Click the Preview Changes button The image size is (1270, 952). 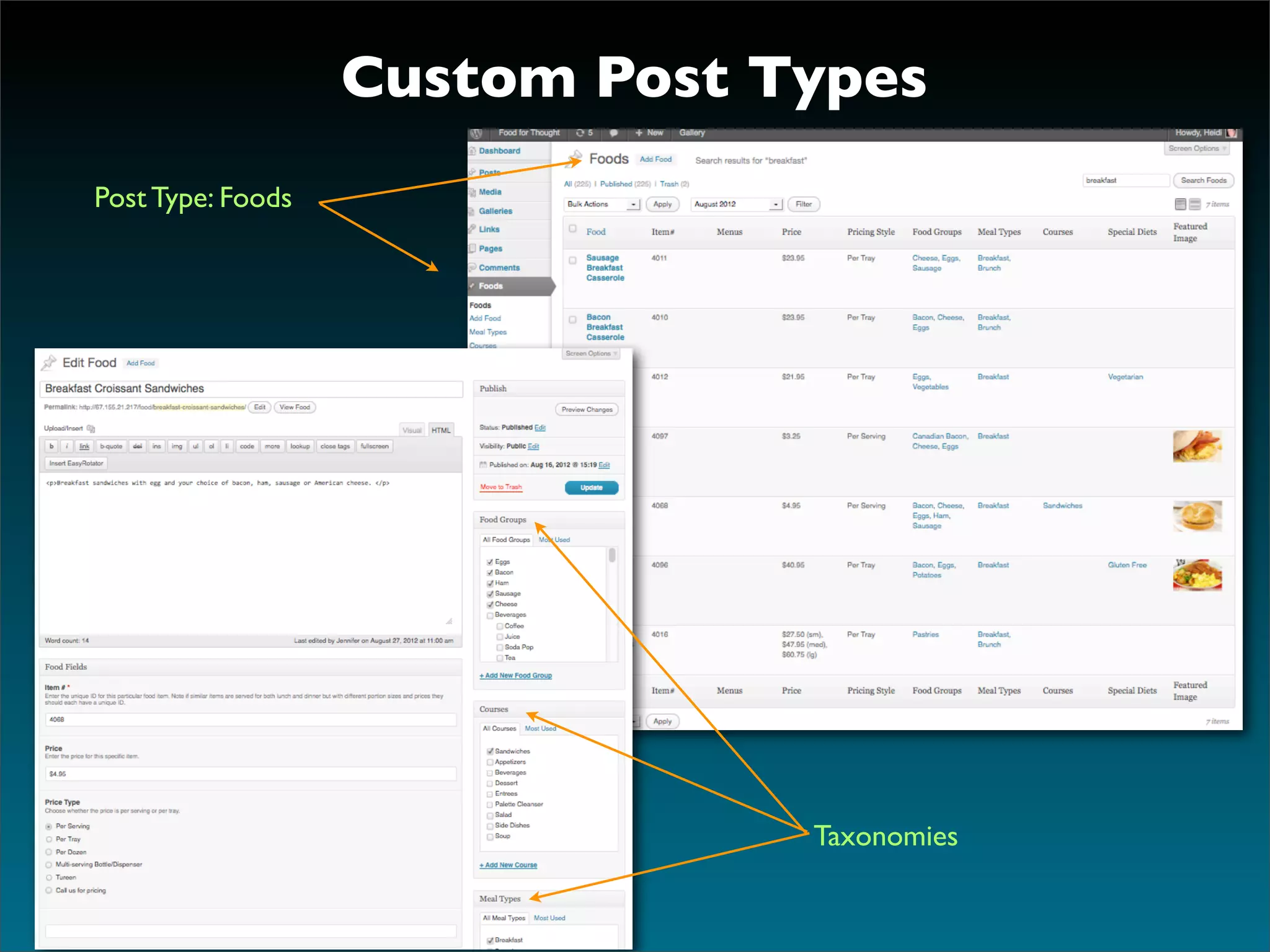coord(587,410)
